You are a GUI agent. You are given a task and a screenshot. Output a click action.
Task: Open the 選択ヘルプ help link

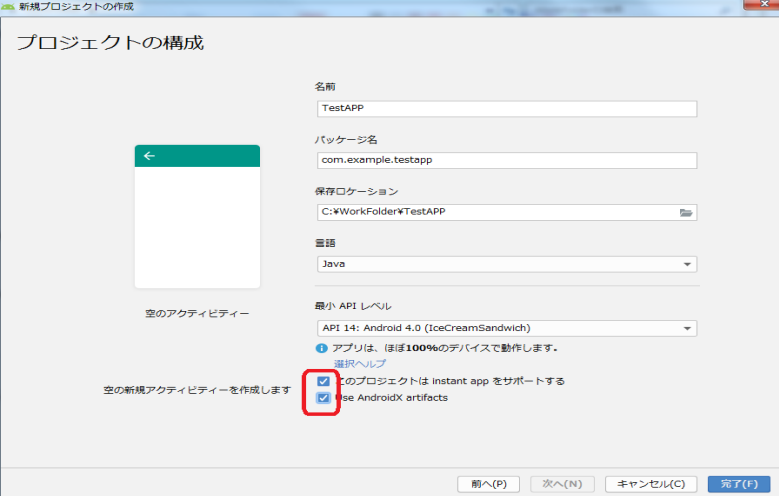[359, 364]
